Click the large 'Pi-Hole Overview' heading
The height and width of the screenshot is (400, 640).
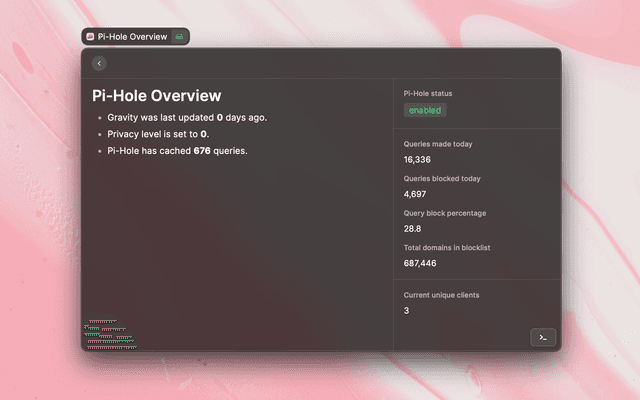[156, 96]
